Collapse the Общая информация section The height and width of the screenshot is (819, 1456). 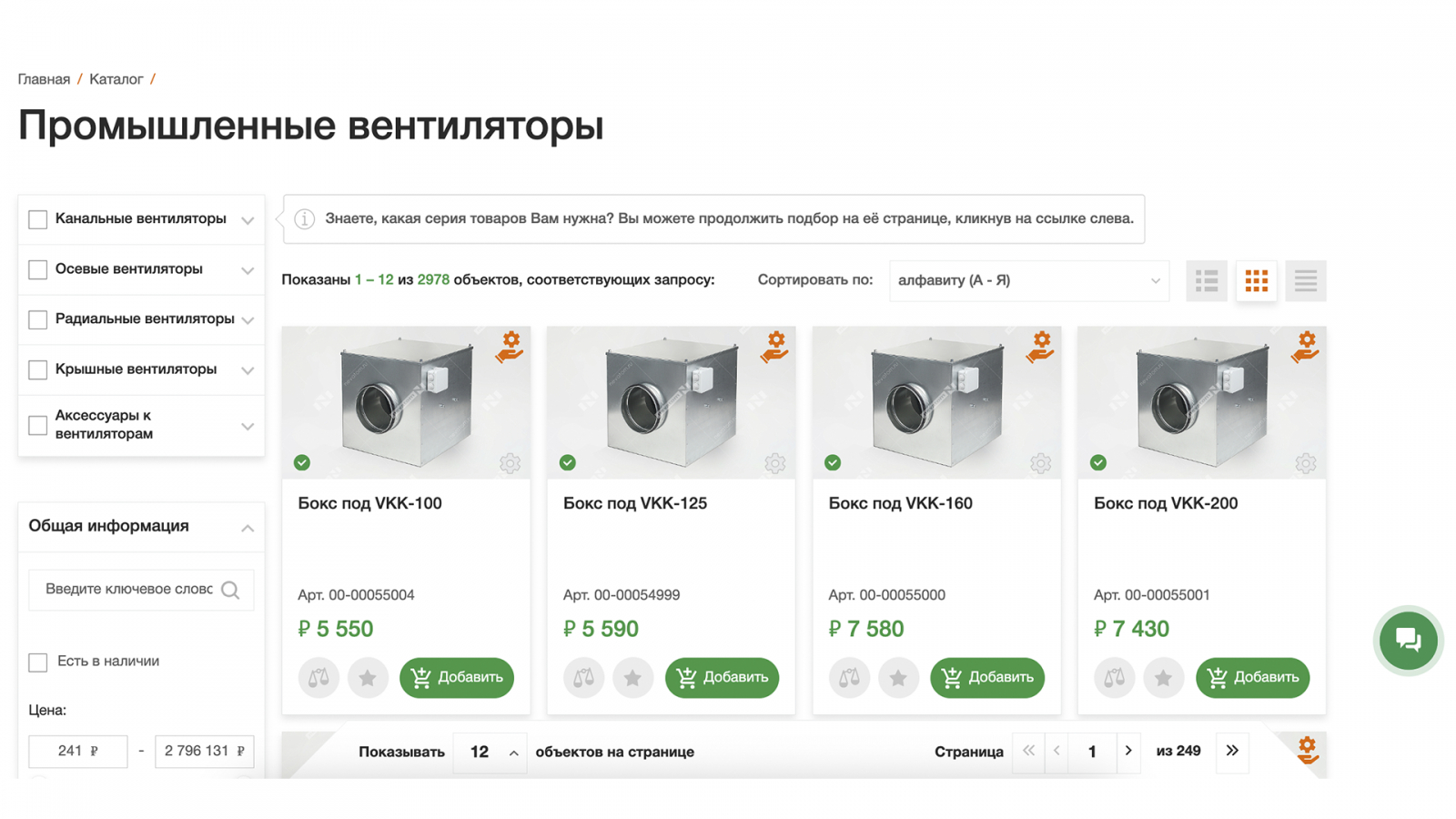pos(248,527)
